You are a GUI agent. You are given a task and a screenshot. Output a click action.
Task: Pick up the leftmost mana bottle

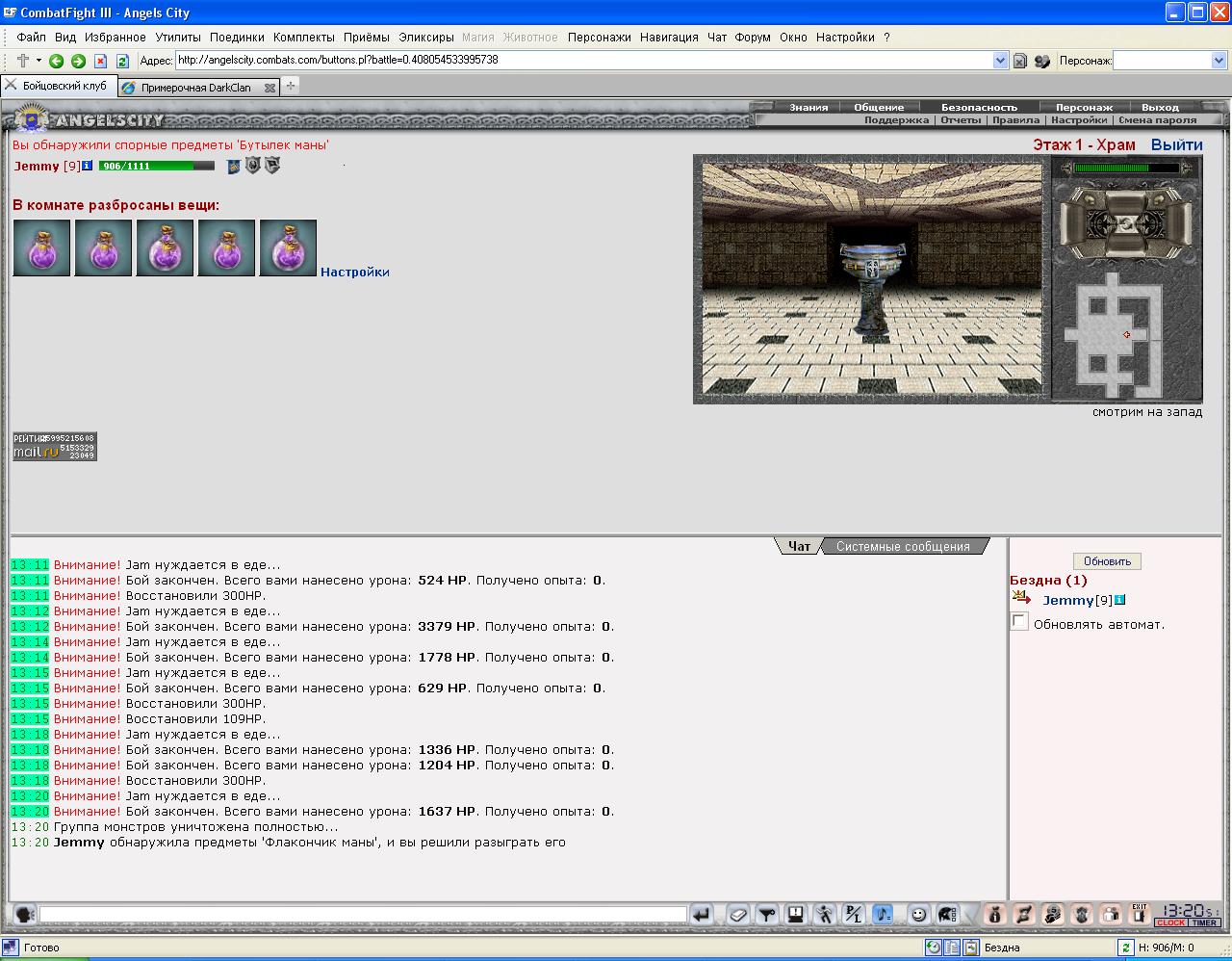(x=41, y=247)
